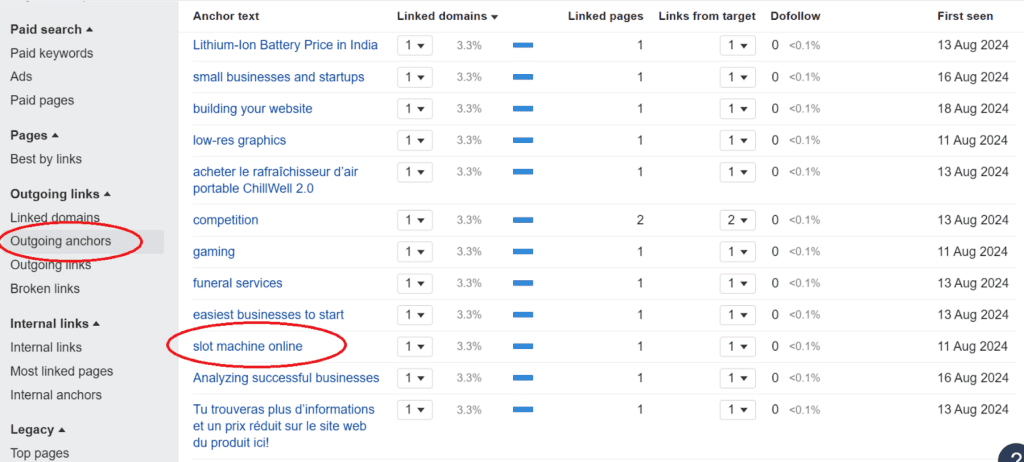Collapse the Pages section
Viewport: 1024px width, 462px height.
[x=35, y=135]
